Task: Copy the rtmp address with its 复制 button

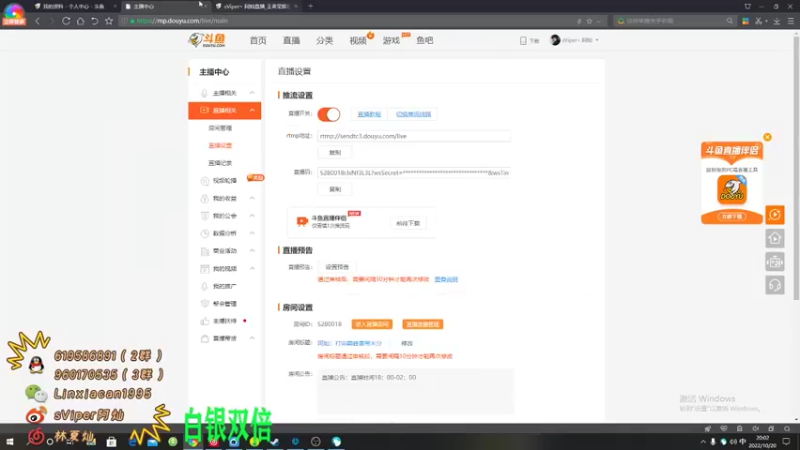Action: pos(335,153)
